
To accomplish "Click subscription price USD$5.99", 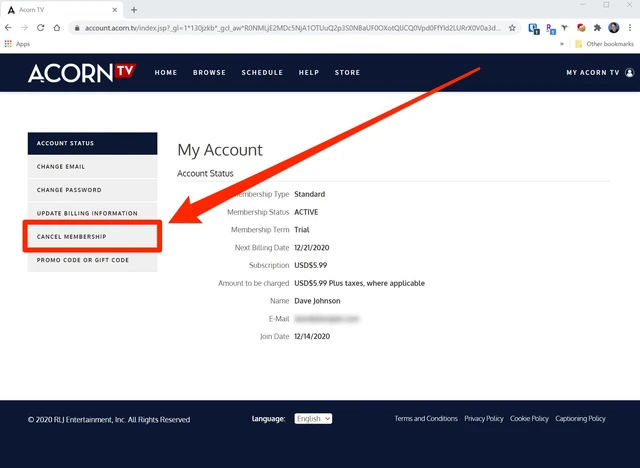I will point(311,266).
